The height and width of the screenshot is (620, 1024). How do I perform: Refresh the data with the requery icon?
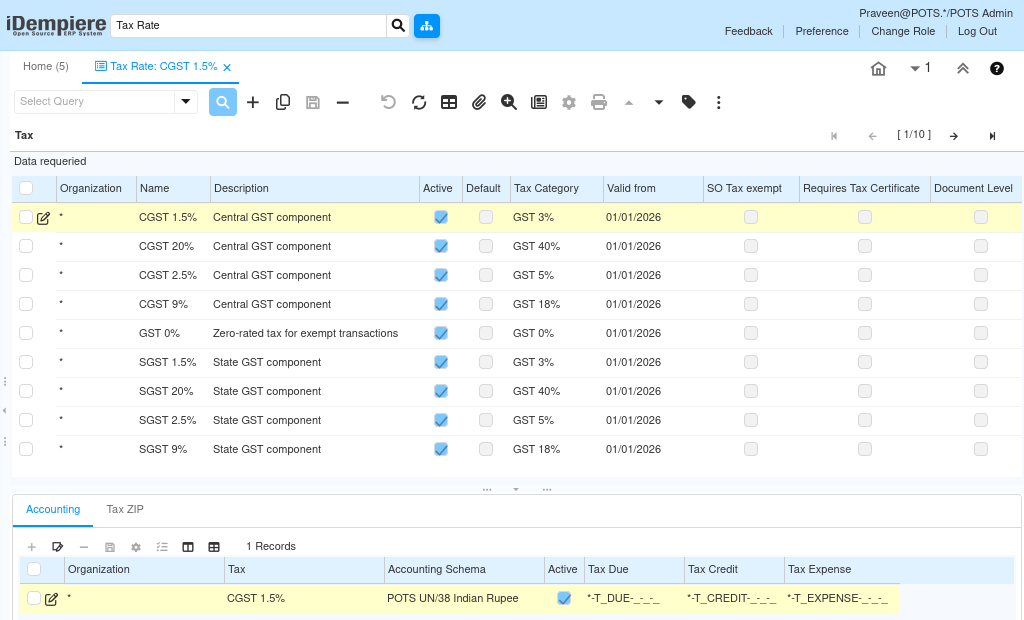point(419,102)
